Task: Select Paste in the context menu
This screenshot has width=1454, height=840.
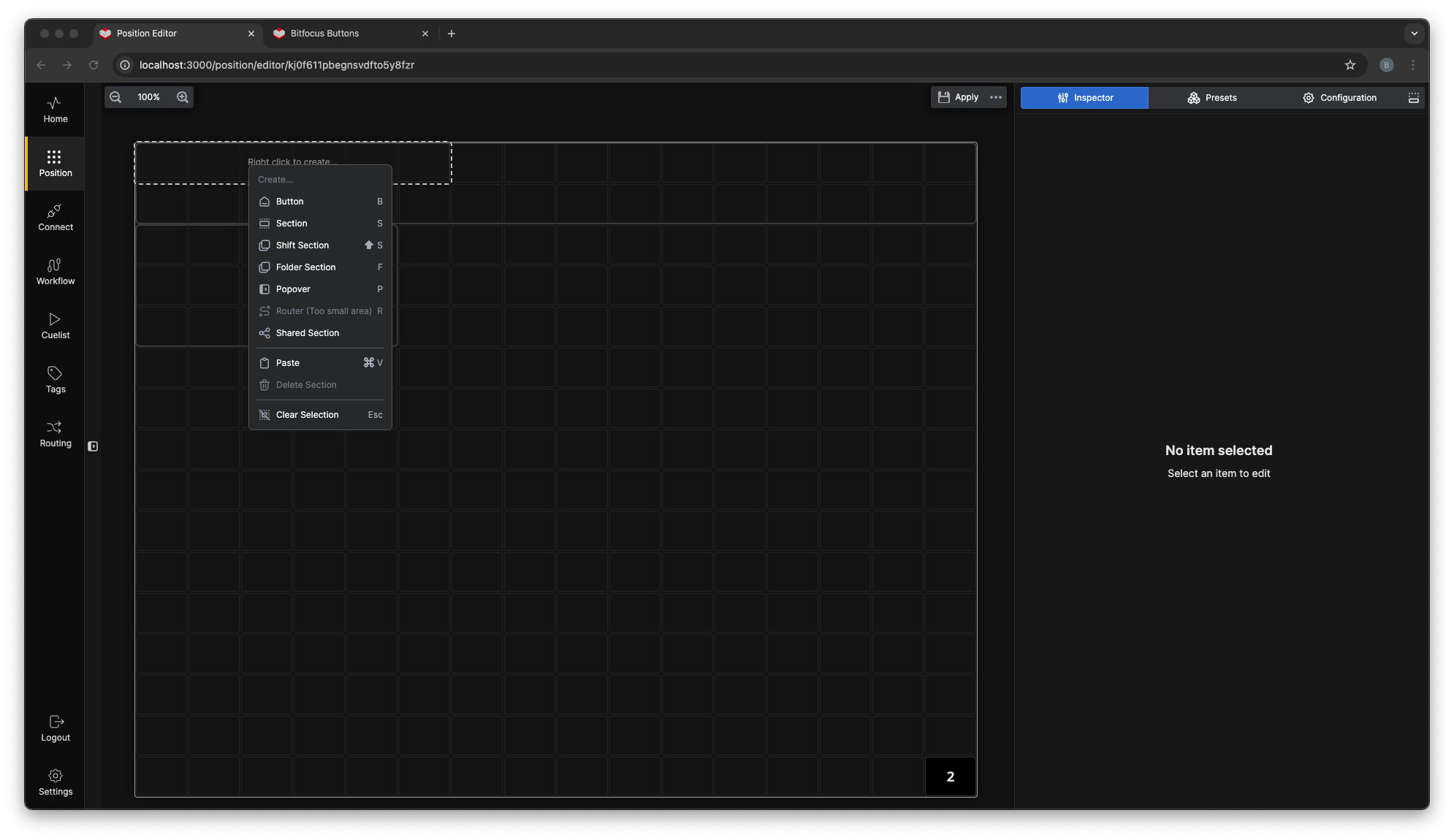Action: click(320, 363)
